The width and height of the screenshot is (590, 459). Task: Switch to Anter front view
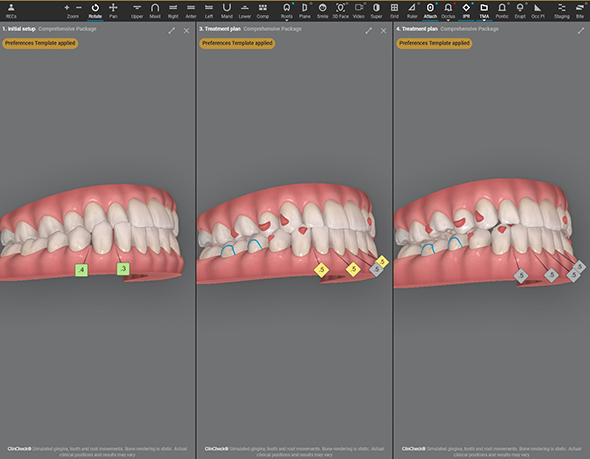click(x=191, y=11)
